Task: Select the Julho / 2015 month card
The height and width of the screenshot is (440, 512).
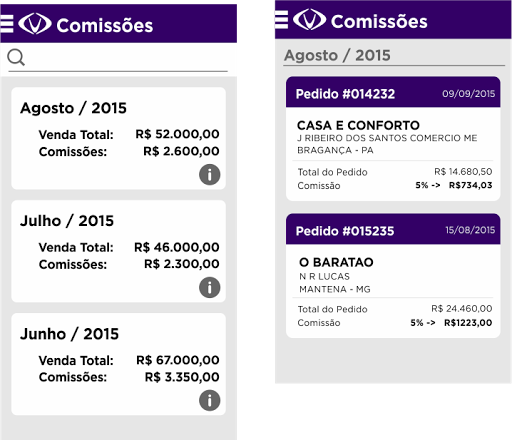Action: point(118,251)
